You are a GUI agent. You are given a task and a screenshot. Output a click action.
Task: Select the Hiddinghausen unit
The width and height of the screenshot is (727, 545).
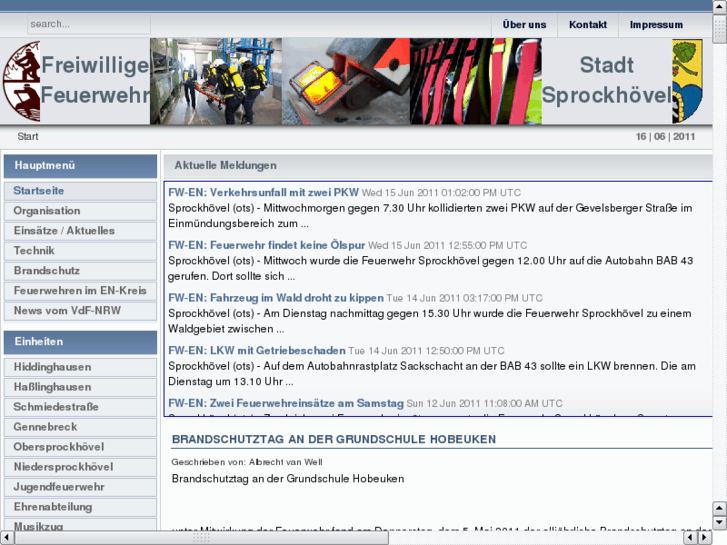pos(80,367)
